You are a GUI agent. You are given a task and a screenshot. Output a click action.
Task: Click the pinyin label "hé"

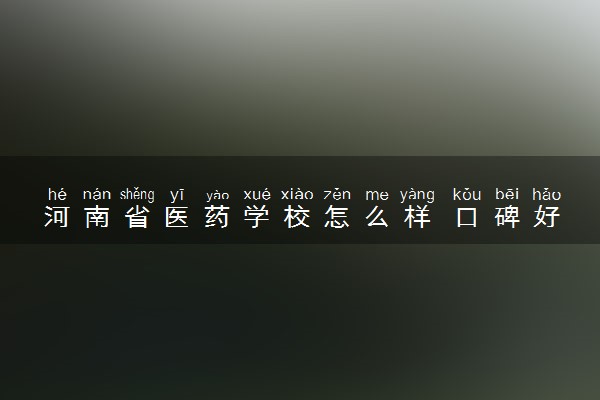click(x=57, y=194)
